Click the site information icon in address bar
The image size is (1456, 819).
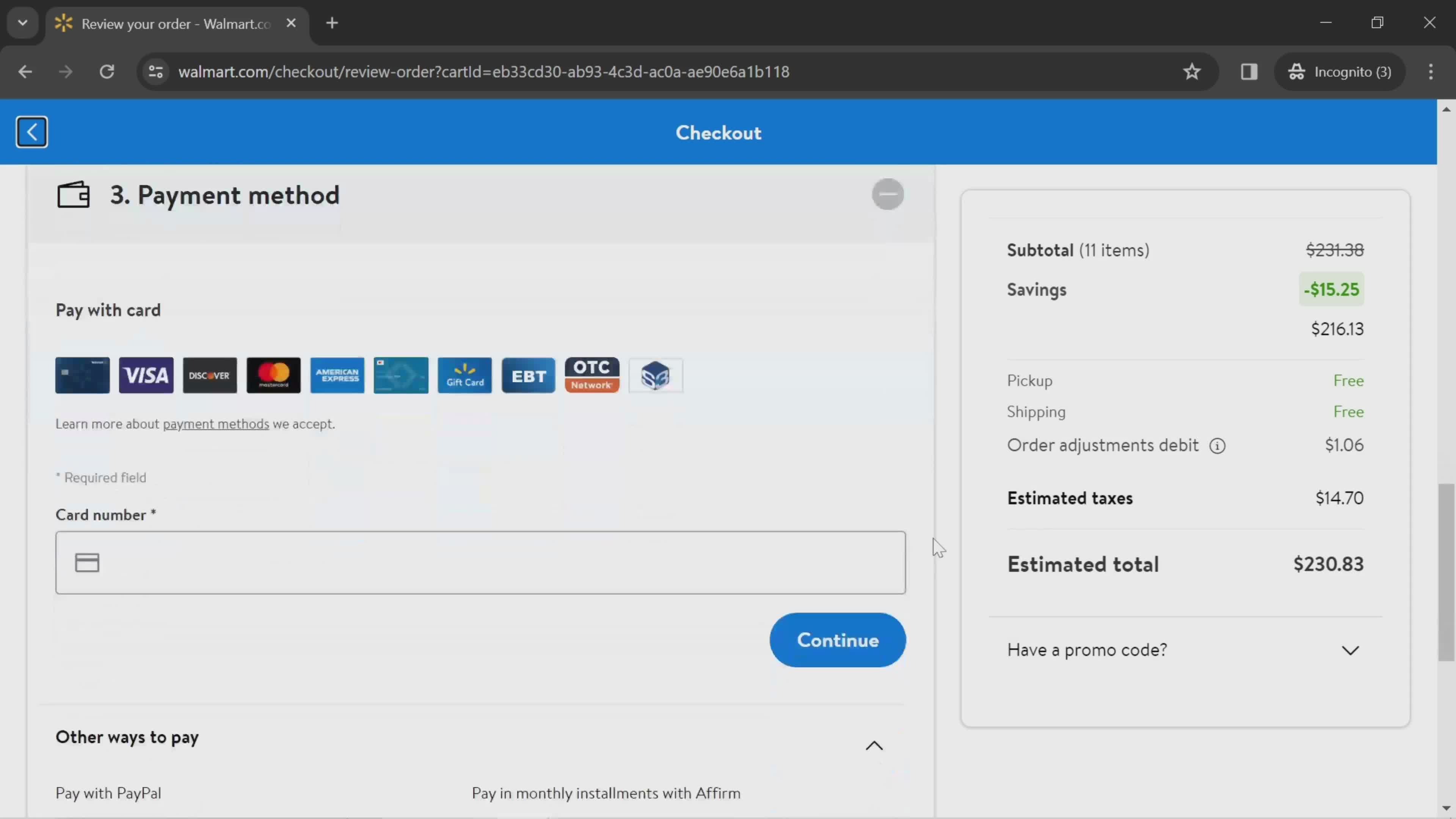pyautogui.click(x=155, y=72)
